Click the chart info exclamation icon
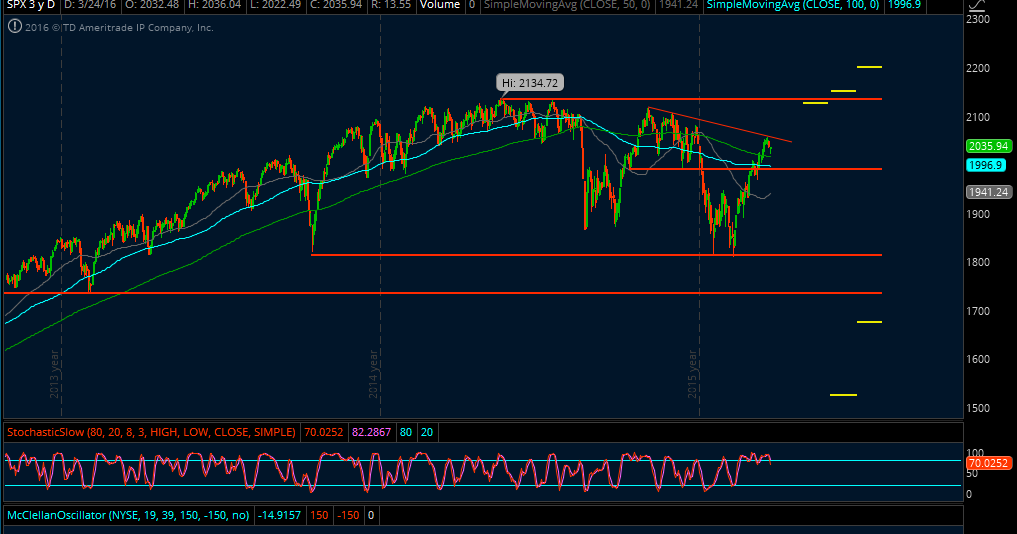The width and height of the screenshot is (1017, 534). pos(14,27)
